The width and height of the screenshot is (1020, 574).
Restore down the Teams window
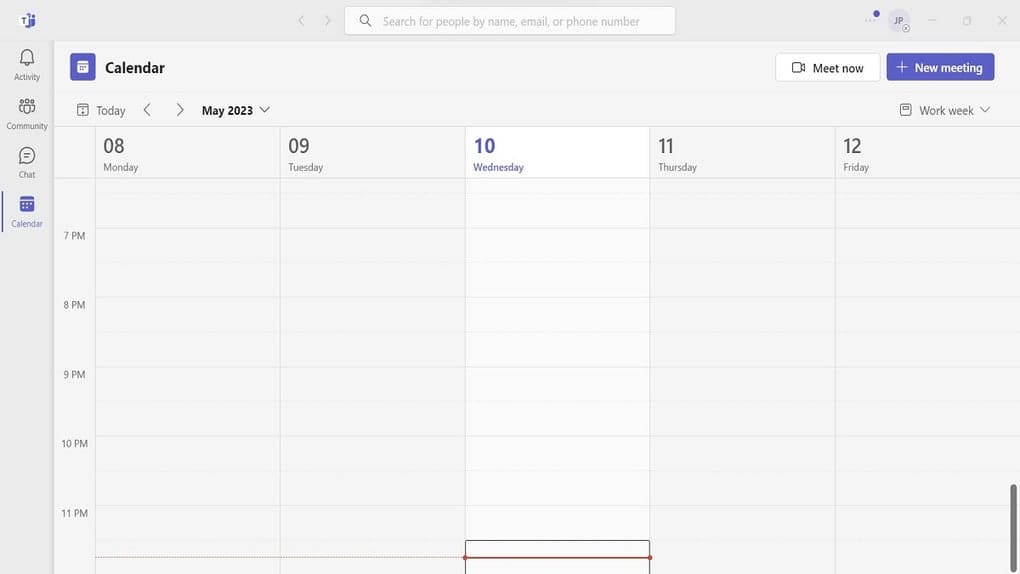(967, 21)
